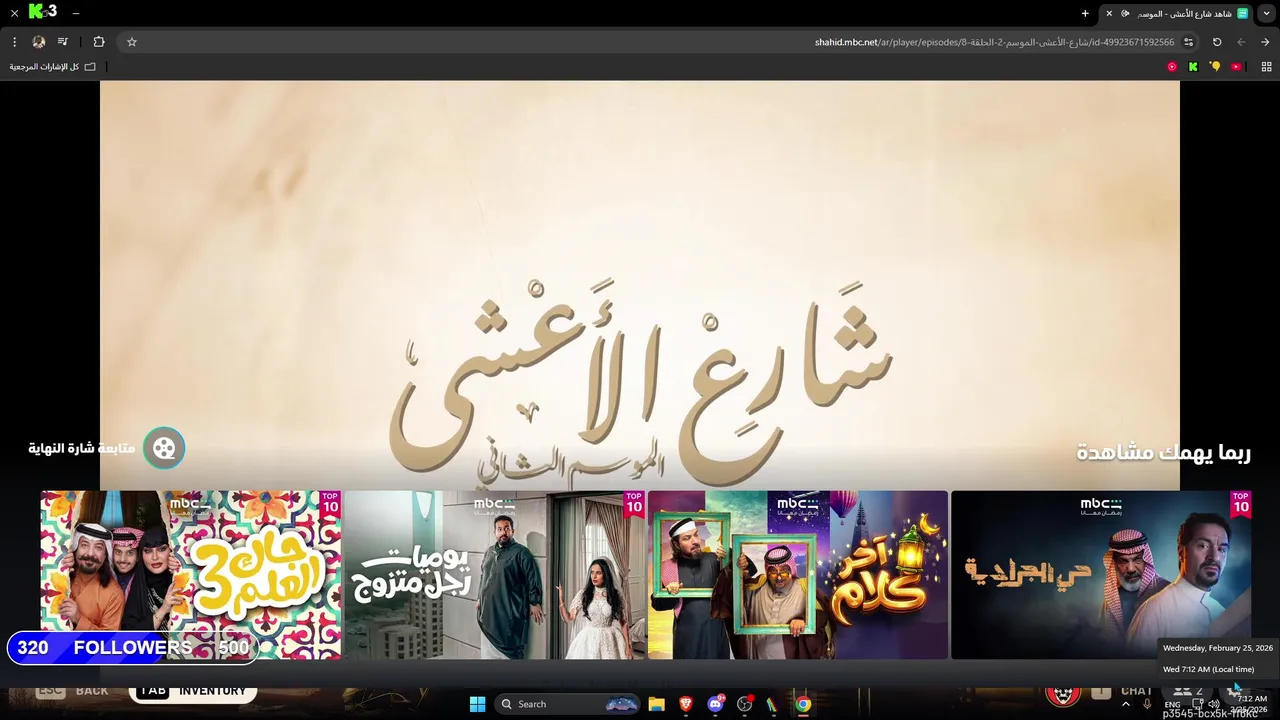Open the YouTube bookmark icon
Viewport: 1280px width, 720px height.
1236,67
